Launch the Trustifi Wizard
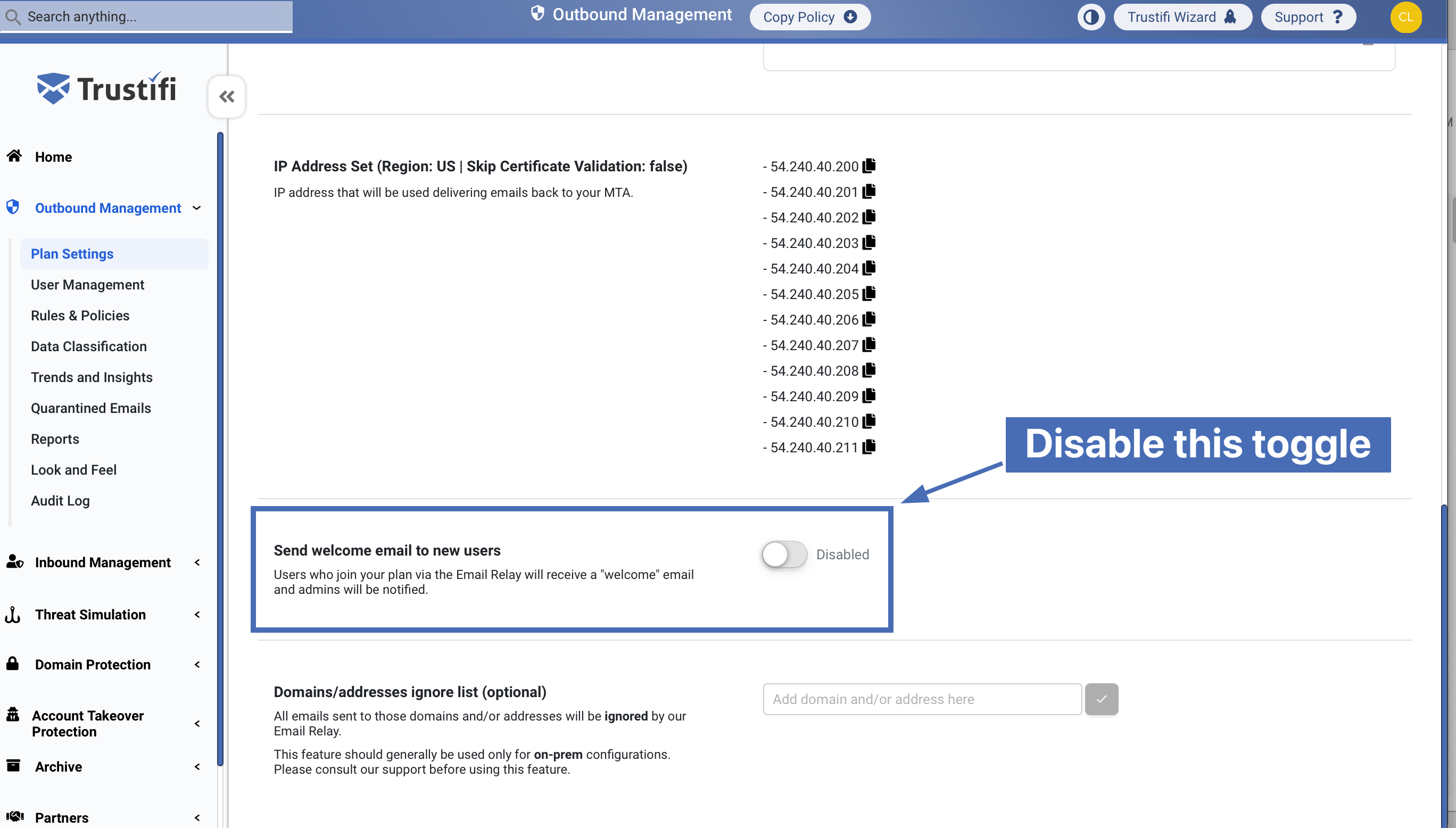 coord(1182,17)
